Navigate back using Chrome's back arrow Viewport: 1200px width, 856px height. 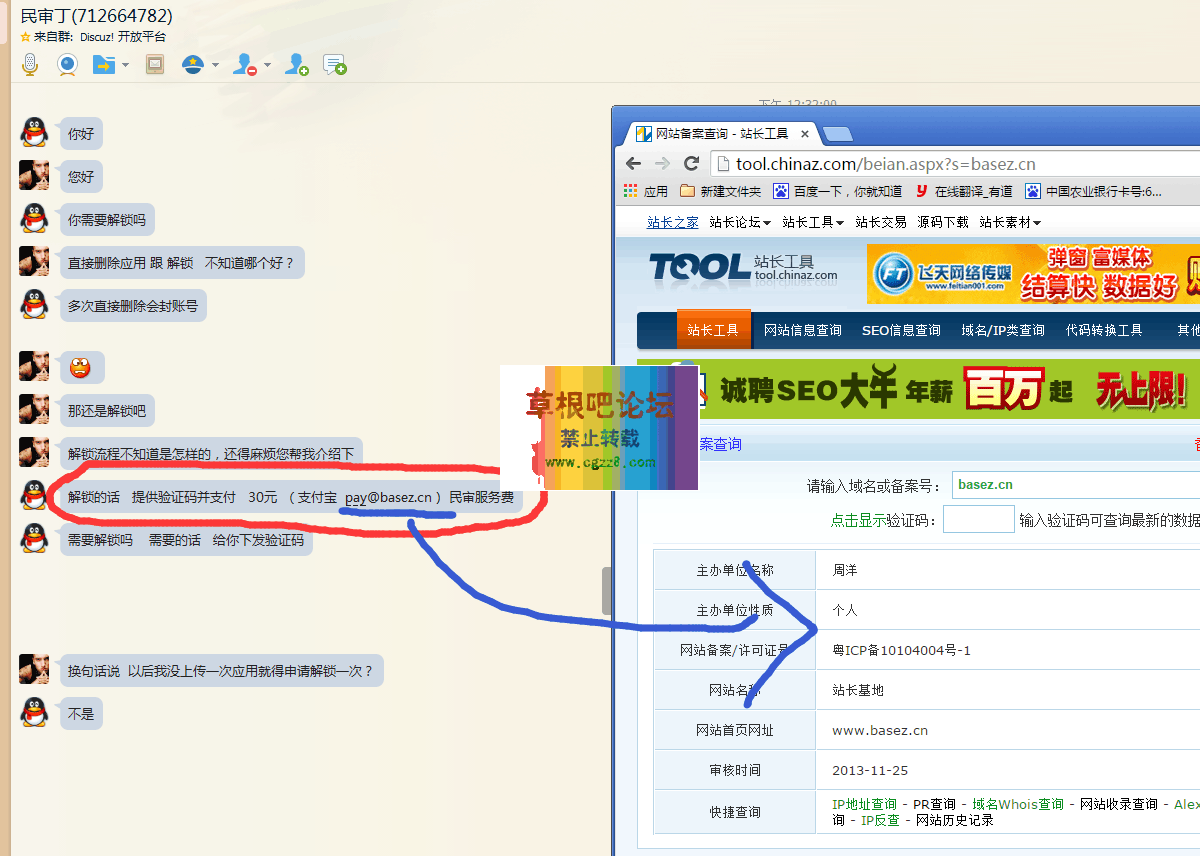[634, 164]
